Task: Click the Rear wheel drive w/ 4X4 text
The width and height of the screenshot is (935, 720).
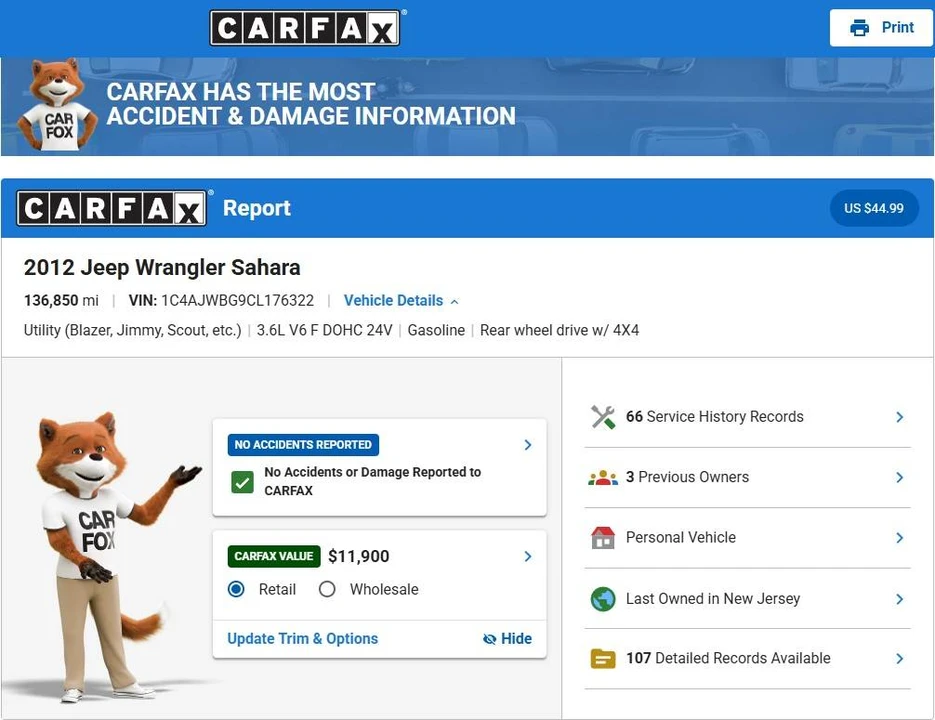Action: pyautogui.click(x=559, y=330)
